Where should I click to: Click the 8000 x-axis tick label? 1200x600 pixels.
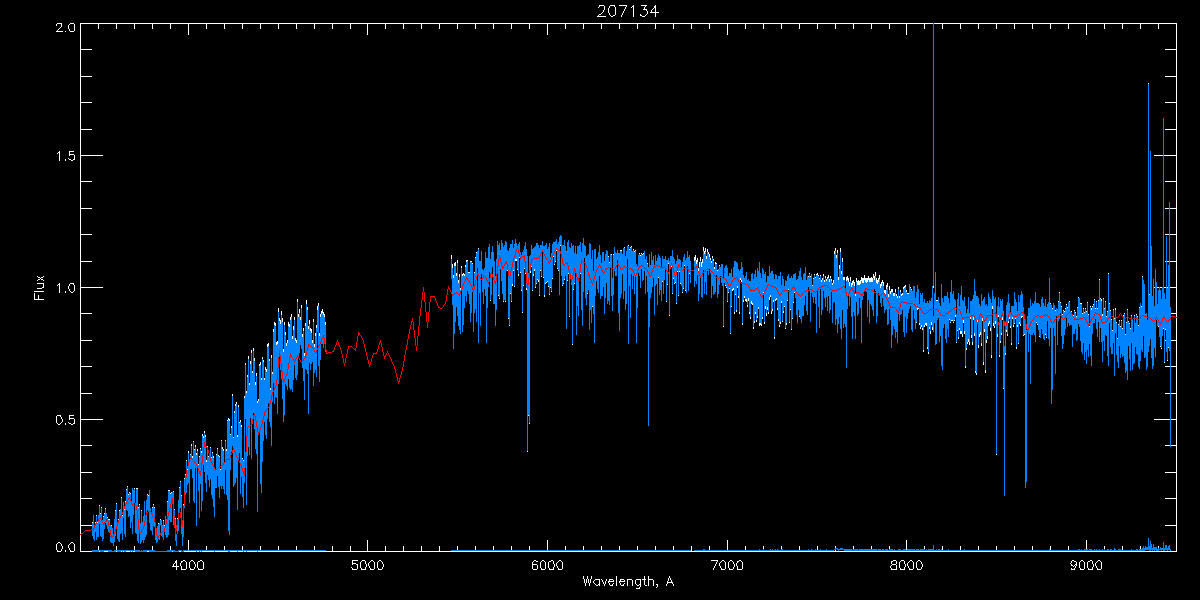pos(906,564)
